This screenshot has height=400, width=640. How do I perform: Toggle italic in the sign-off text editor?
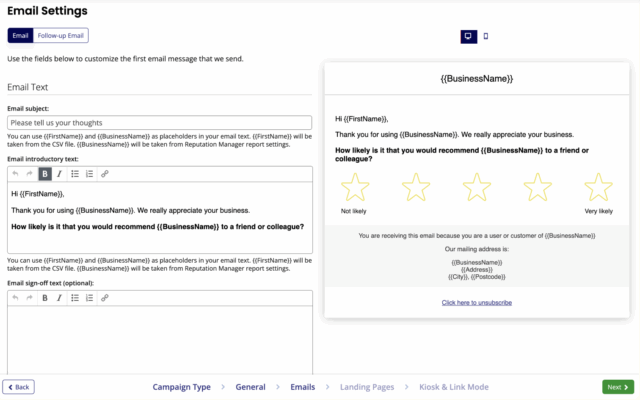click(x=59, y=298)
